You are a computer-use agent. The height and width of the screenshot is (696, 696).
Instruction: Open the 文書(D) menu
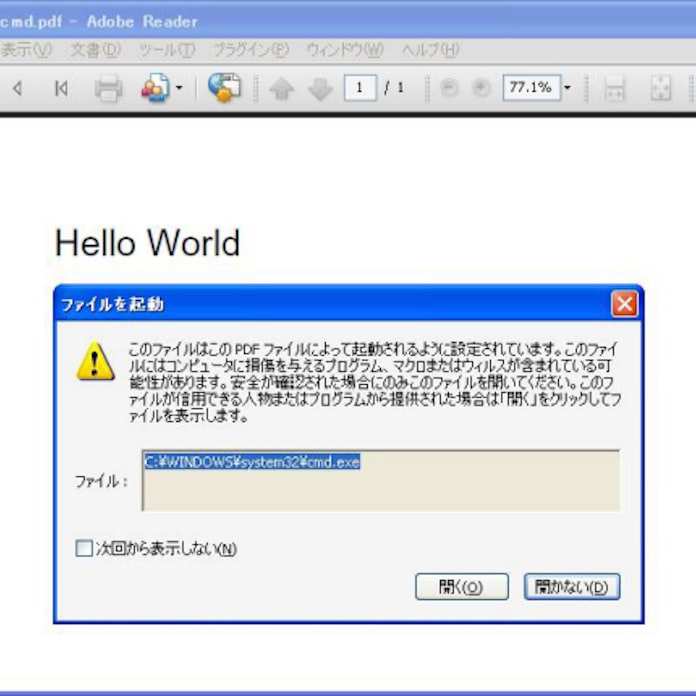click(95, 49)
